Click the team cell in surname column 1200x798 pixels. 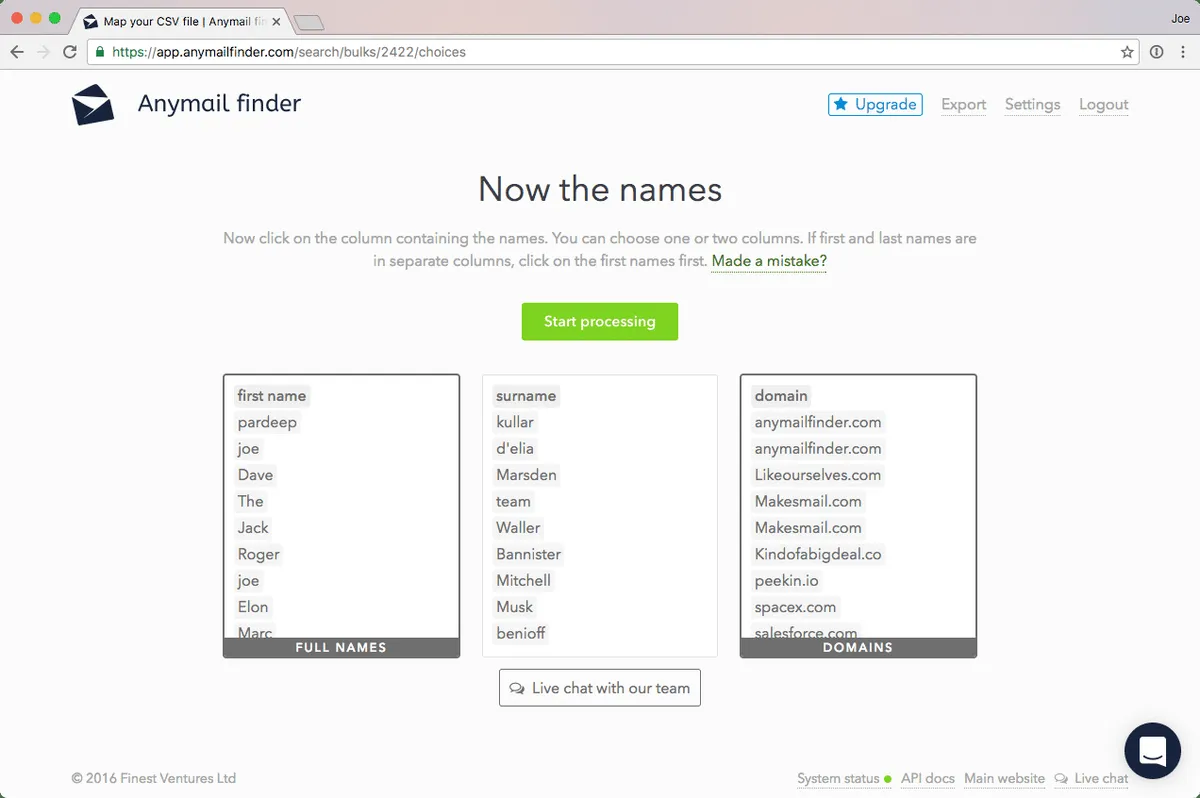pos(514,501)
